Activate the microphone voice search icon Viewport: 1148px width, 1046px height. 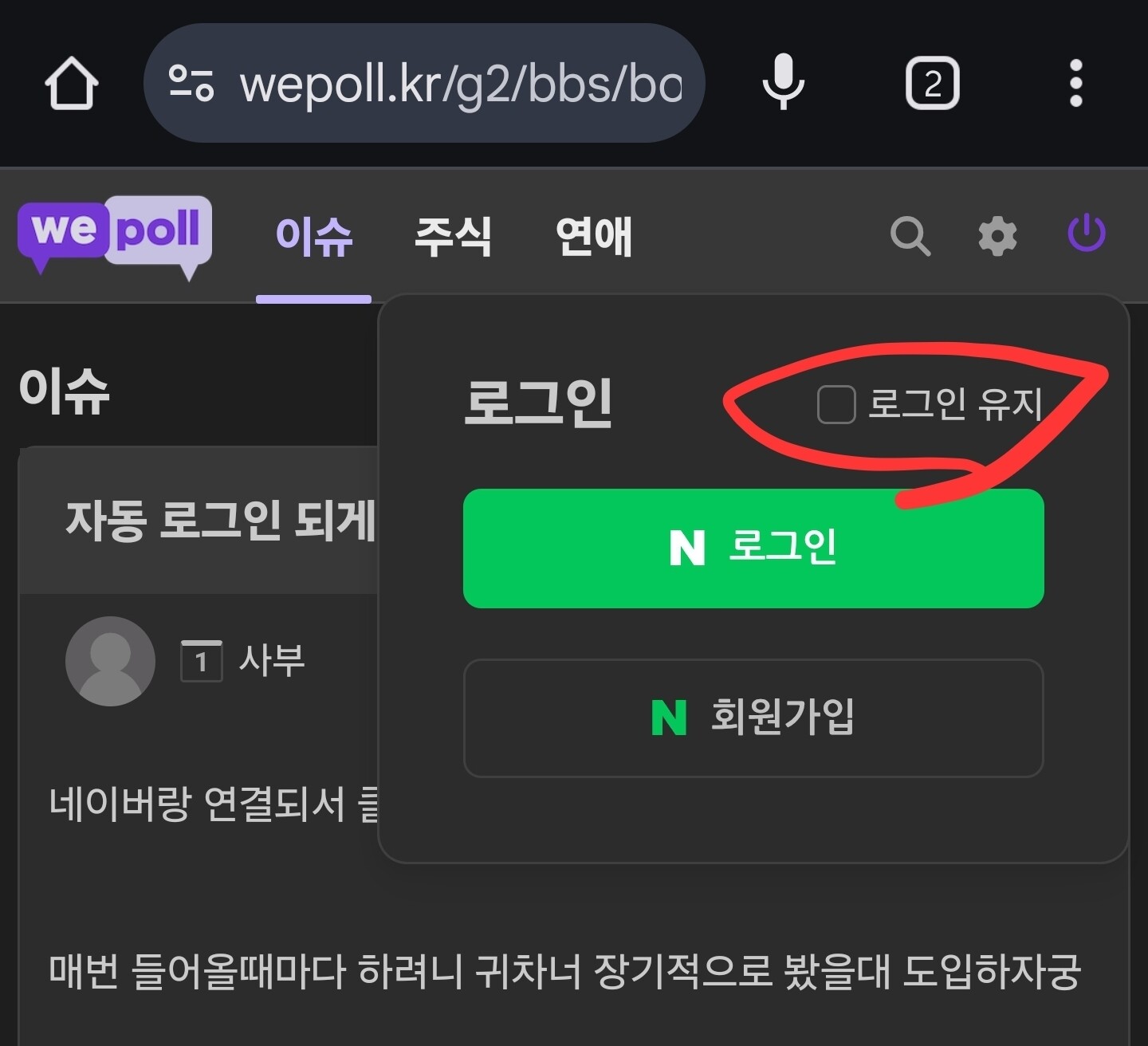[783, 82]
